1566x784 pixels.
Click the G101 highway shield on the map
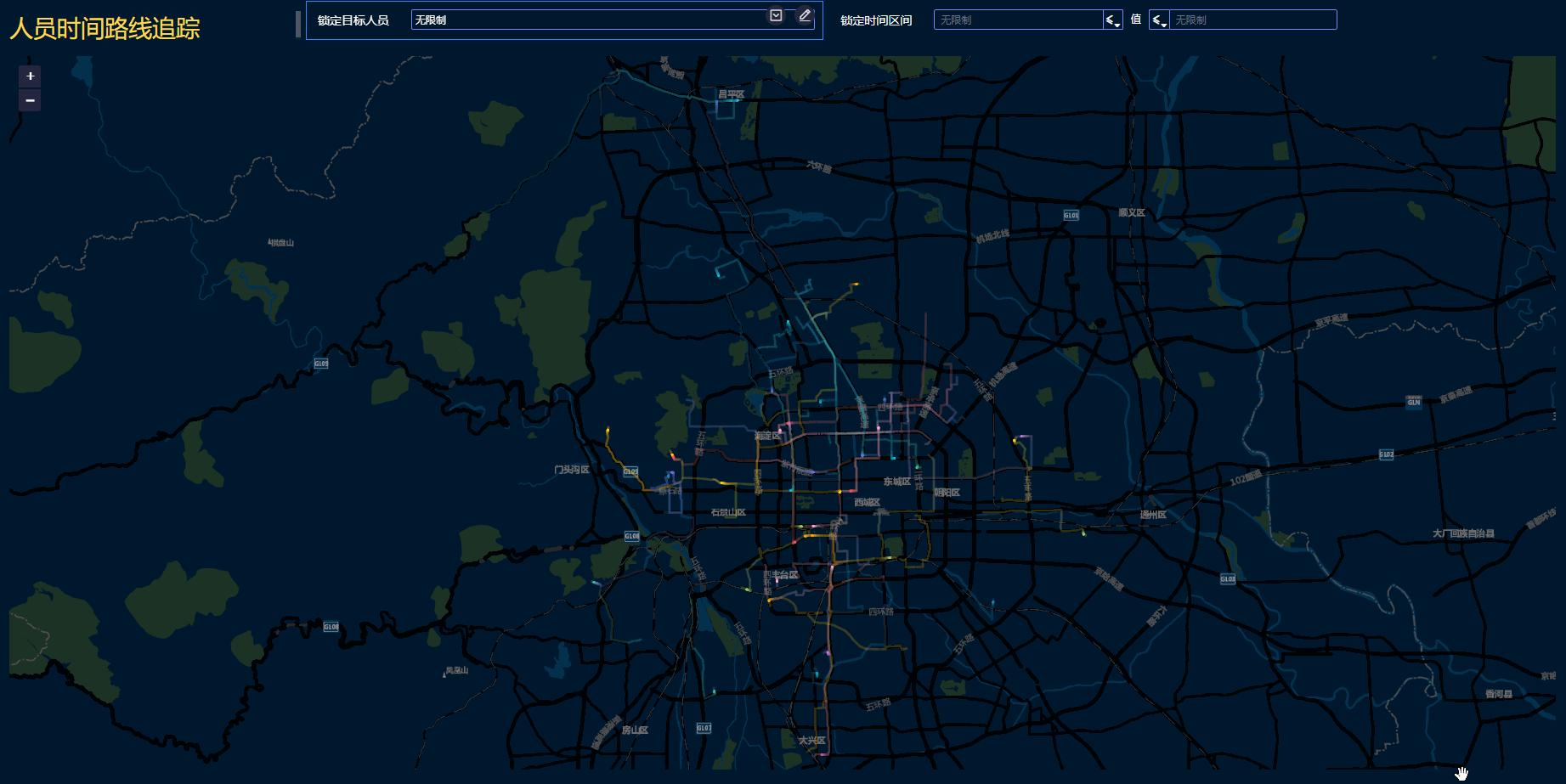(1071, 216)
